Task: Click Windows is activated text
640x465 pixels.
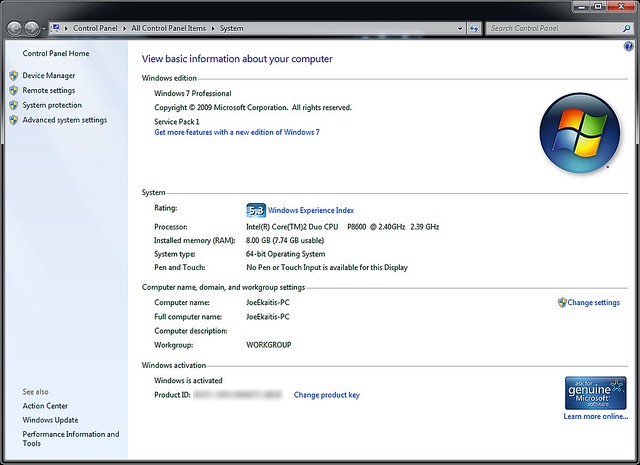Action: tap(188, 380)
